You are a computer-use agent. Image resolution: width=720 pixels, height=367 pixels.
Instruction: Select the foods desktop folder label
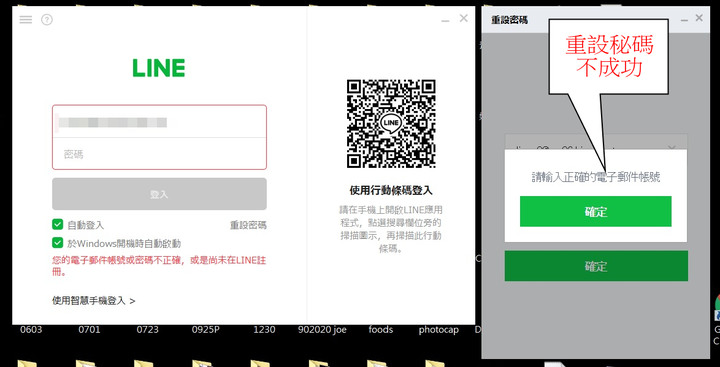(x=381, y=330)
